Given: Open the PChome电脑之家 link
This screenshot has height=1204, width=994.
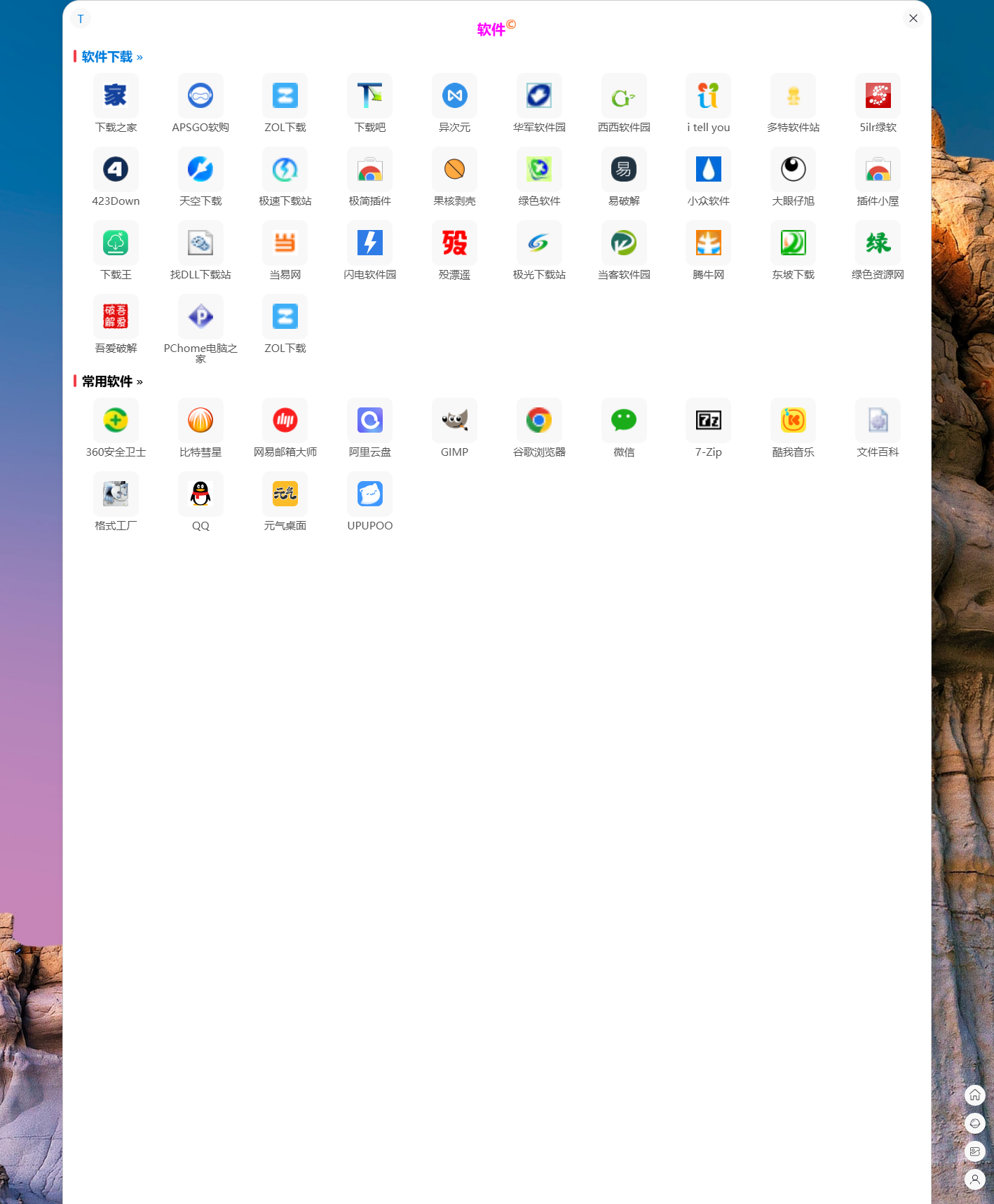Looking at the screenshot, I should point(200,317).
